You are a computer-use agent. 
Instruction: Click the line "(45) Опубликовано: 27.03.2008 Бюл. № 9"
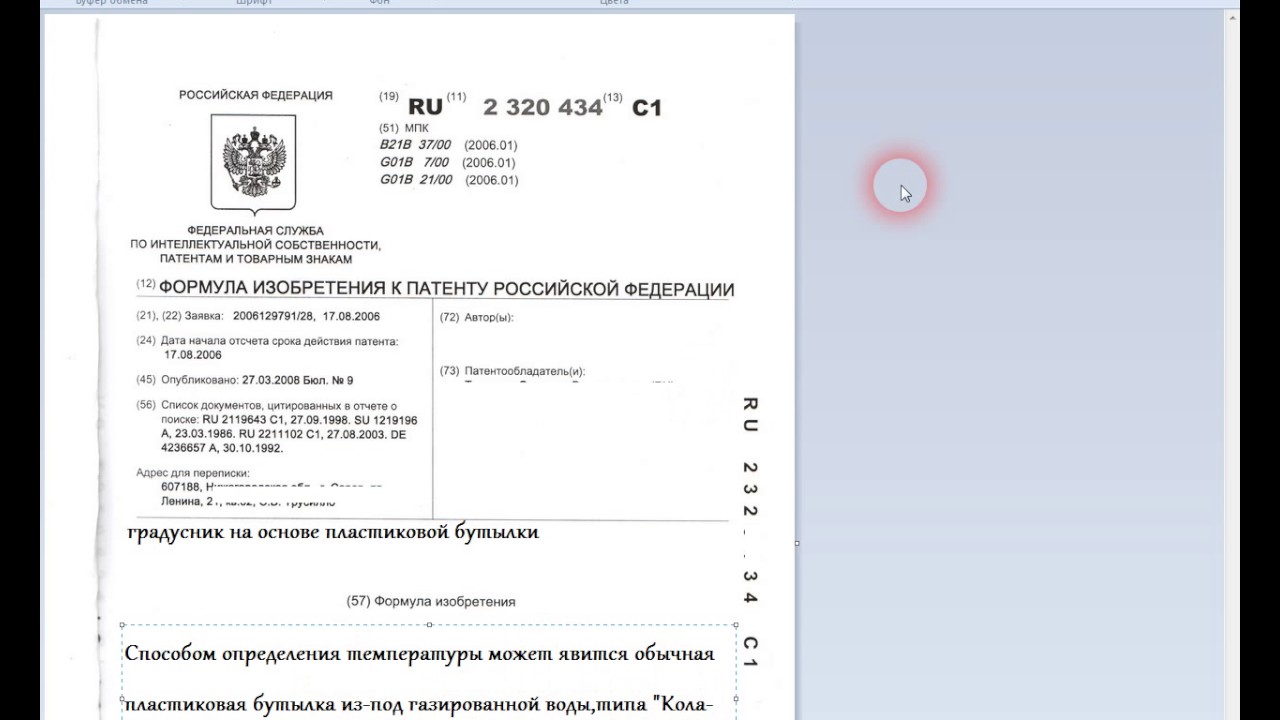[x=245, y=380]
